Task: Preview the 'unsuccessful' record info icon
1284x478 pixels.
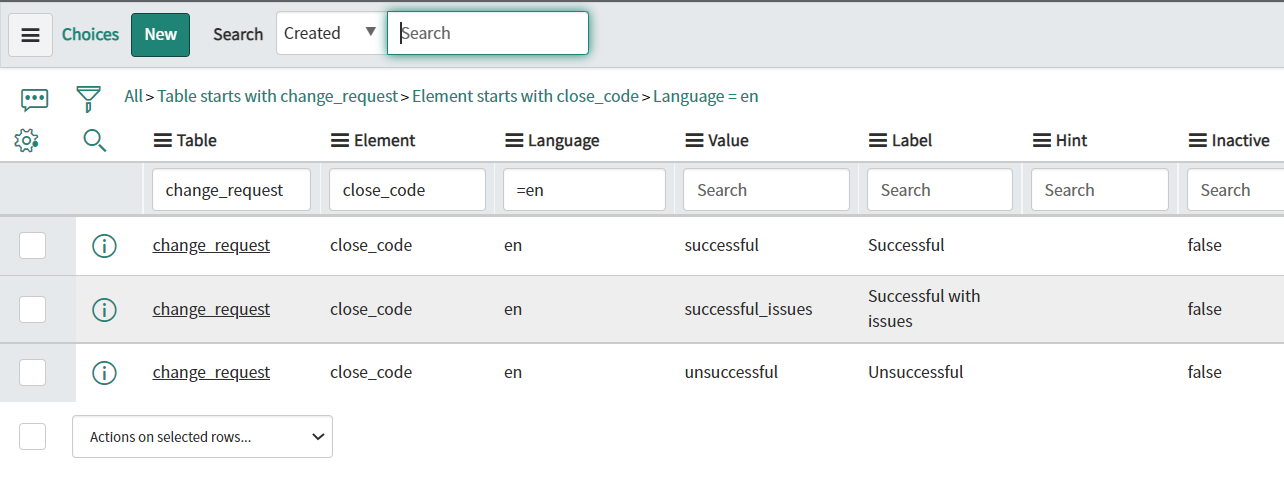Action: [x=104, y=373]
